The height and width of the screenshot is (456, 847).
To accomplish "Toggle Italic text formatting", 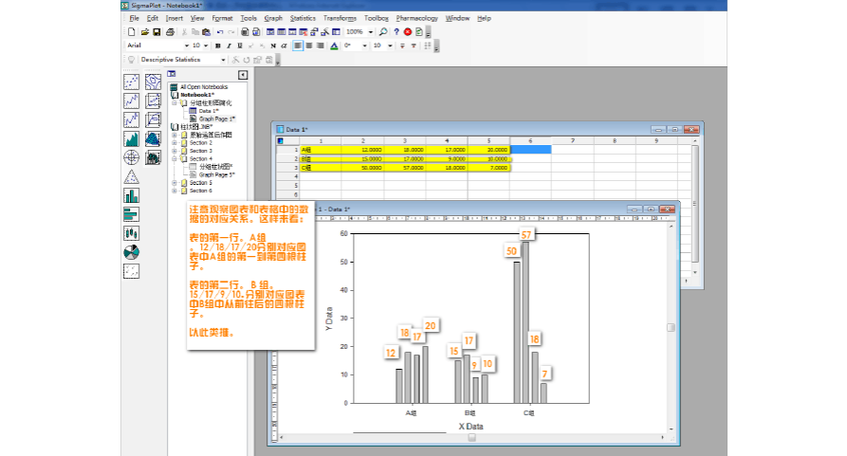I will [228, 45].
